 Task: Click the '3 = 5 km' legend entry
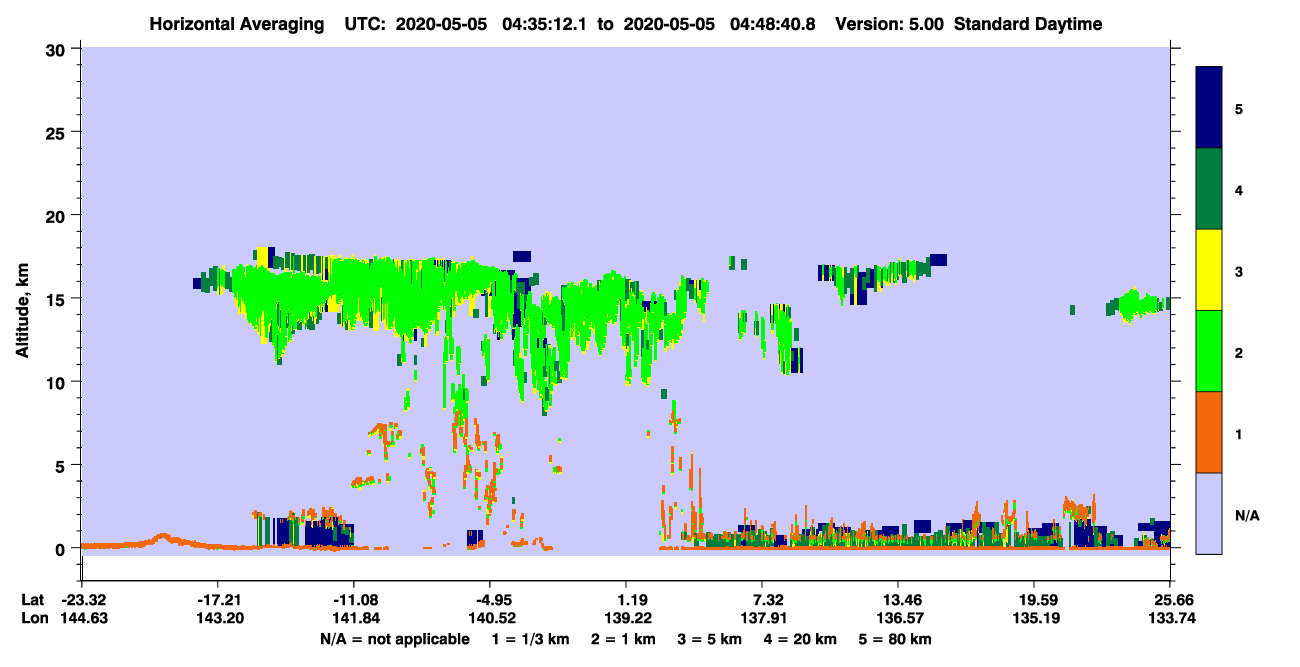tap(709, 639)
